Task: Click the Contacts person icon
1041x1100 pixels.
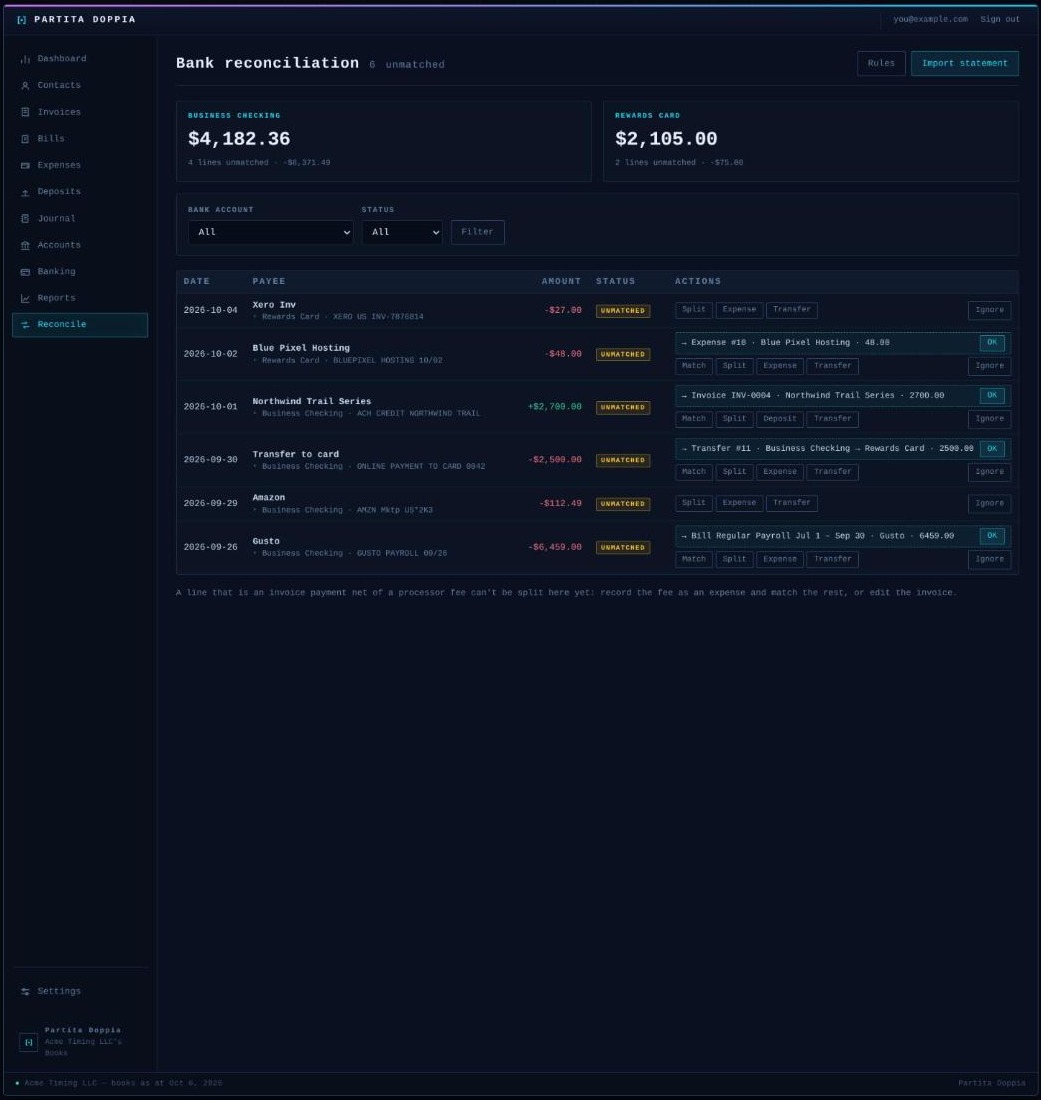Action: [x=25, y=86]
